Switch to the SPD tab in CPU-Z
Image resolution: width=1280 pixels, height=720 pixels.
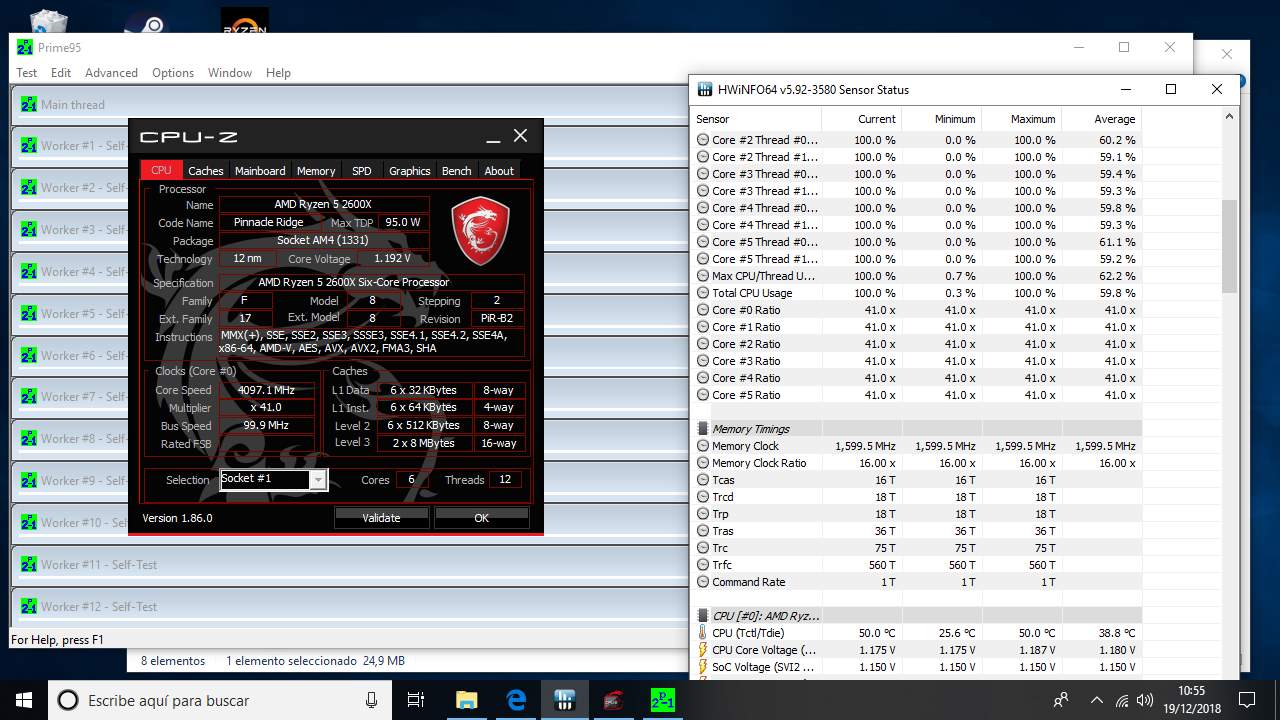[x=362, y=171]
